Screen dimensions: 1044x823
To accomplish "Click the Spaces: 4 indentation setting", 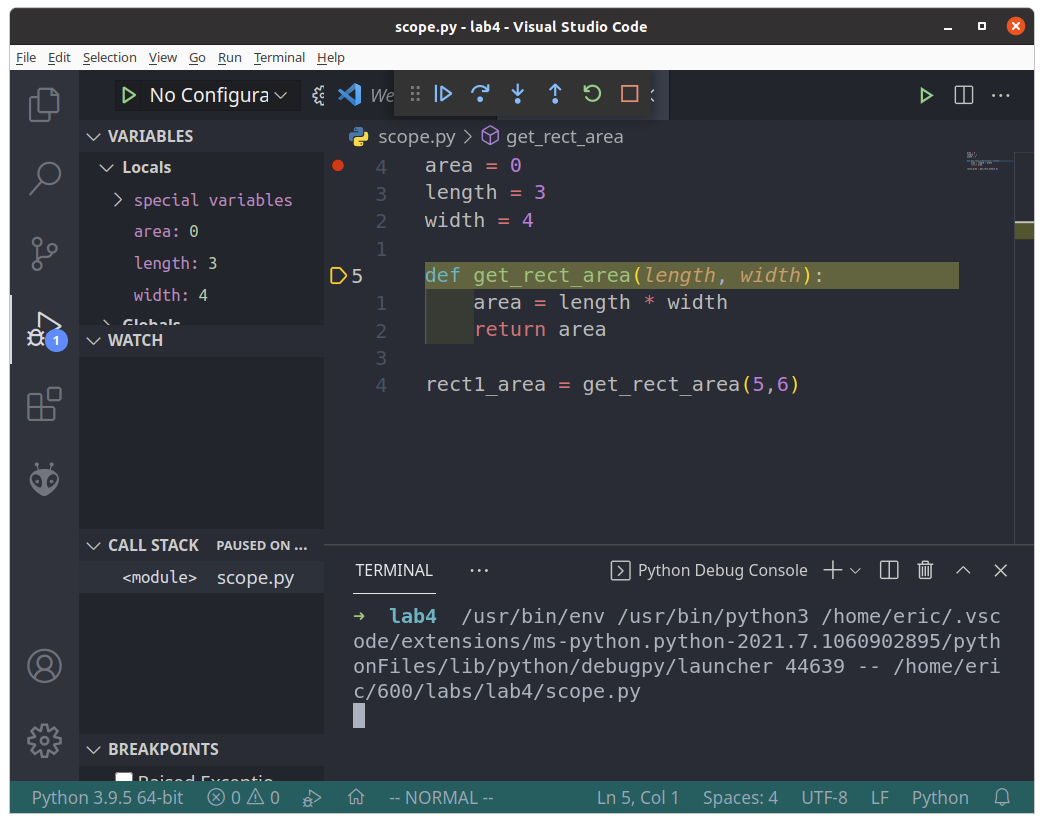I will (740, 797).
